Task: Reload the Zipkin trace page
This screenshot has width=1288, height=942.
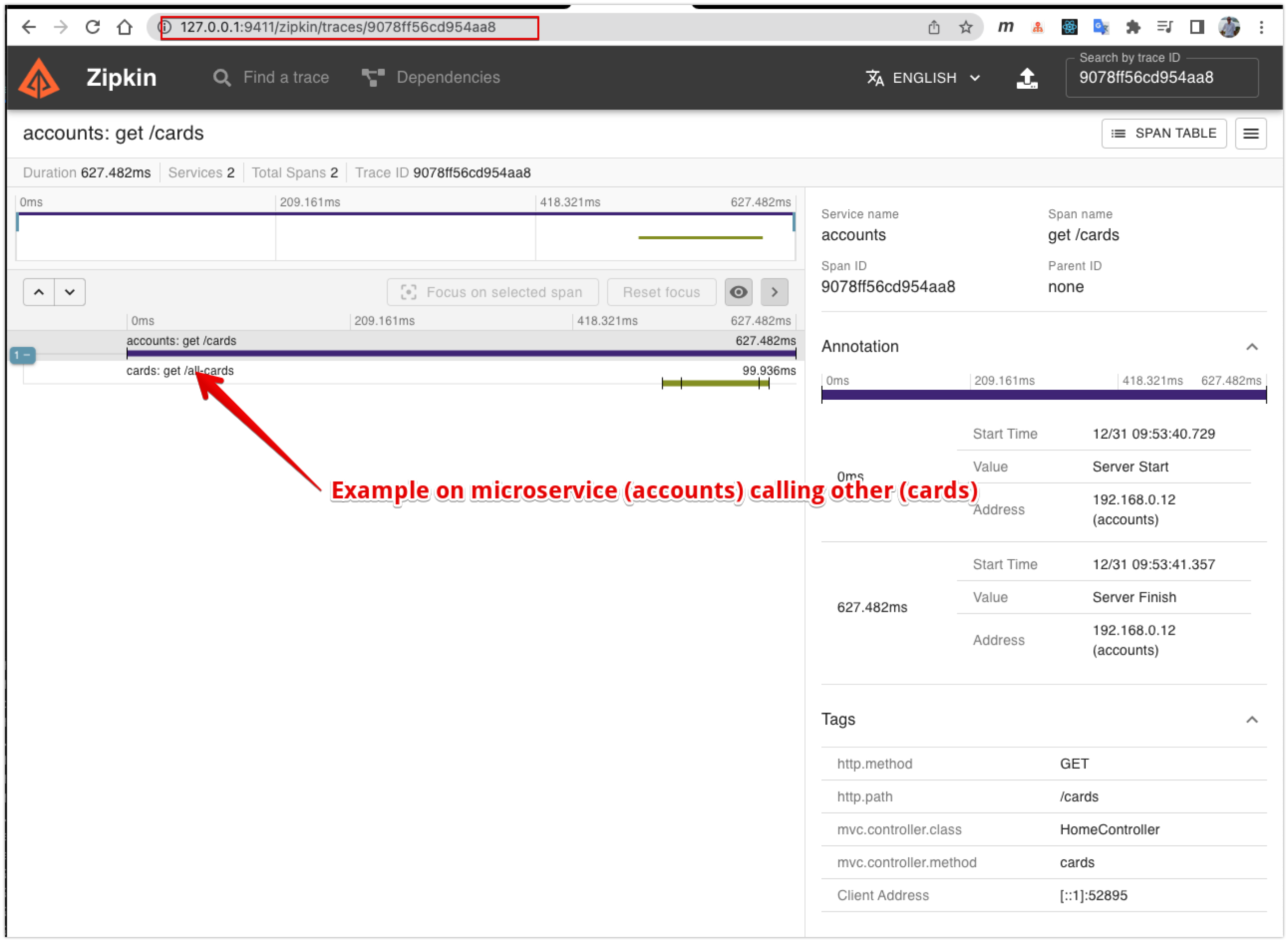Action: [92, 27]
